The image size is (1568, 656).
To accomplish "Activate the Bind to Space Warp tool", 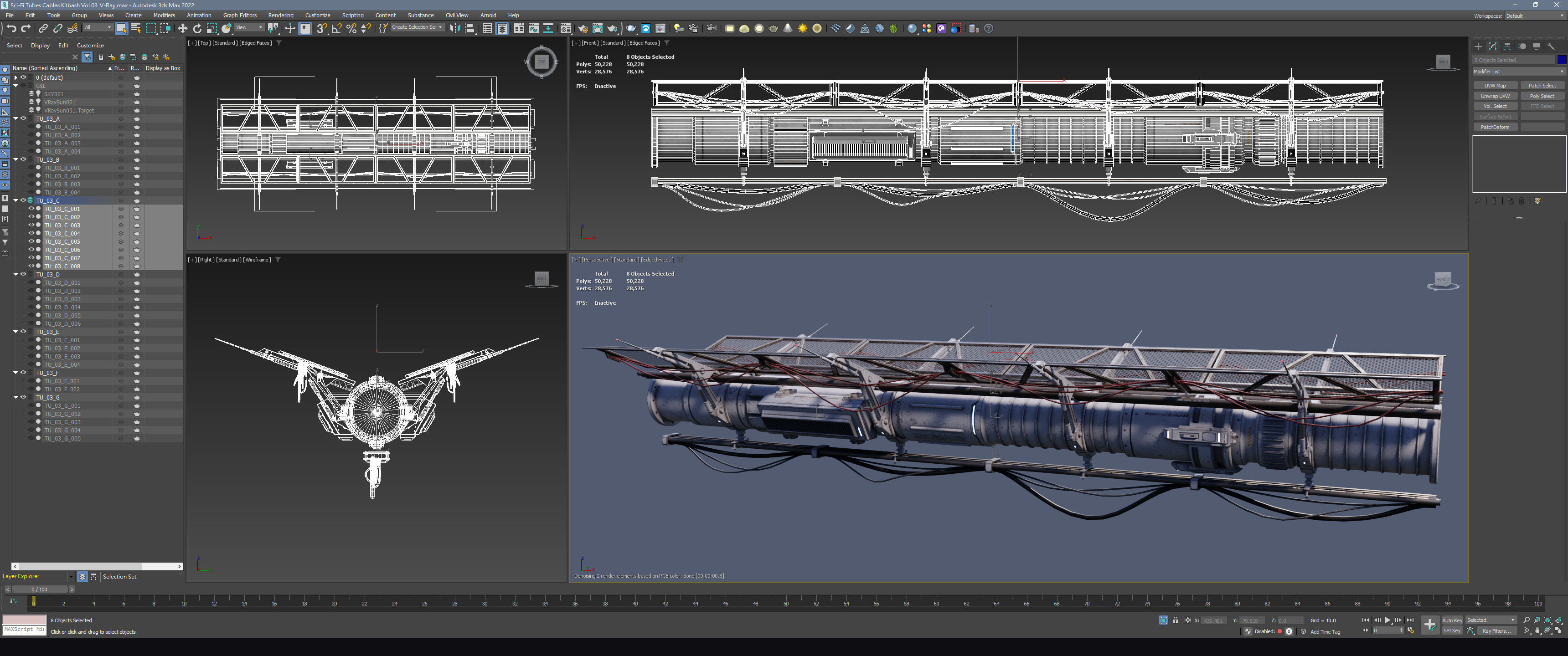I will [72, 28].
